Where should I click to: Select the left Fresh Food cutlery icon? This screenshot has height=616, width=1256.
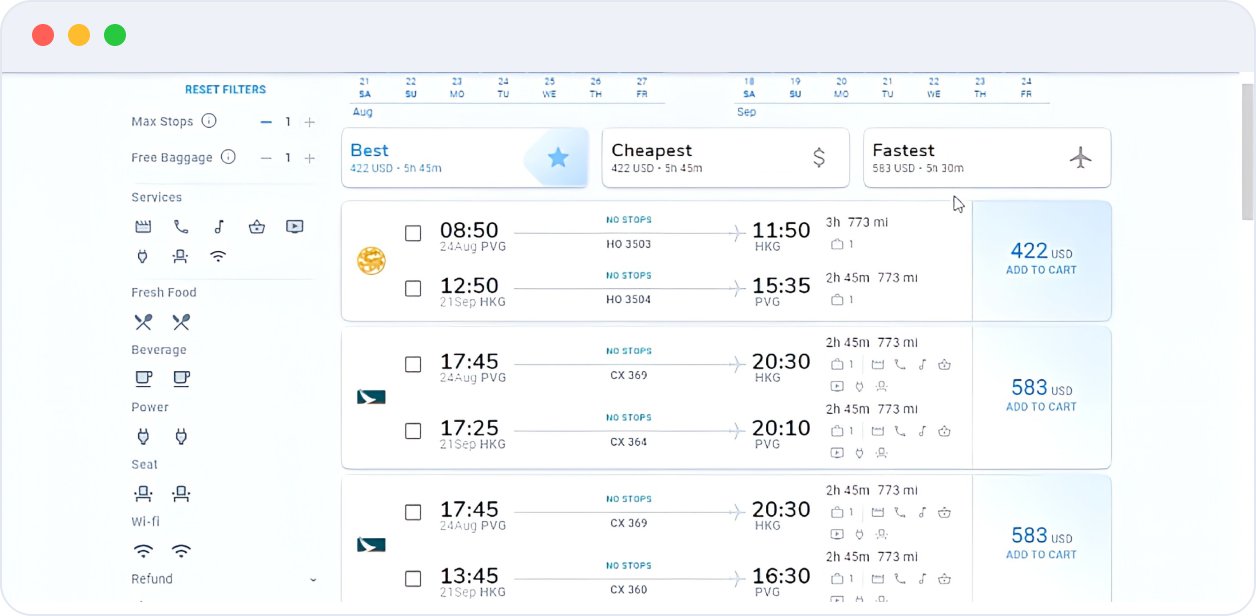point(144,322)
